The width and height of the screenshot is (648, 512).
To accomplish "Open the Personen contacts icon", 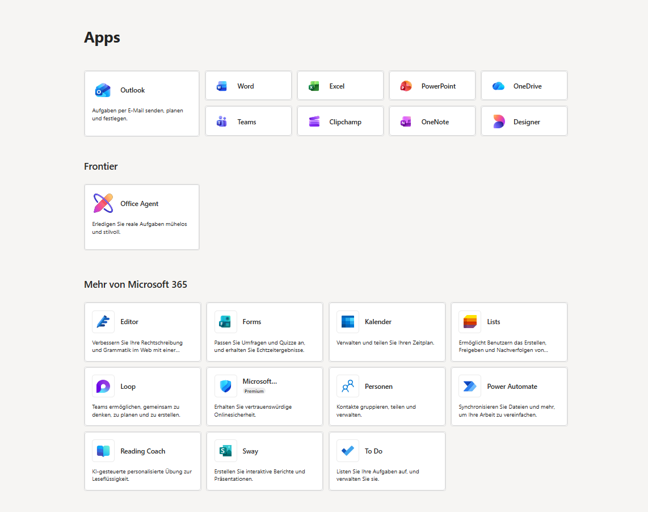I will tap(348, 386).
